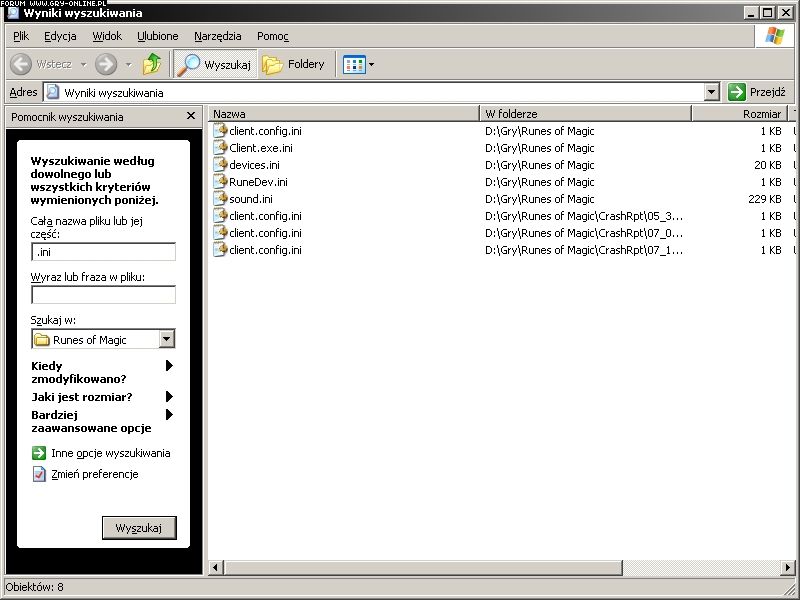
Task: Open Back button history dropdown arrow
Action: point(84,65)
